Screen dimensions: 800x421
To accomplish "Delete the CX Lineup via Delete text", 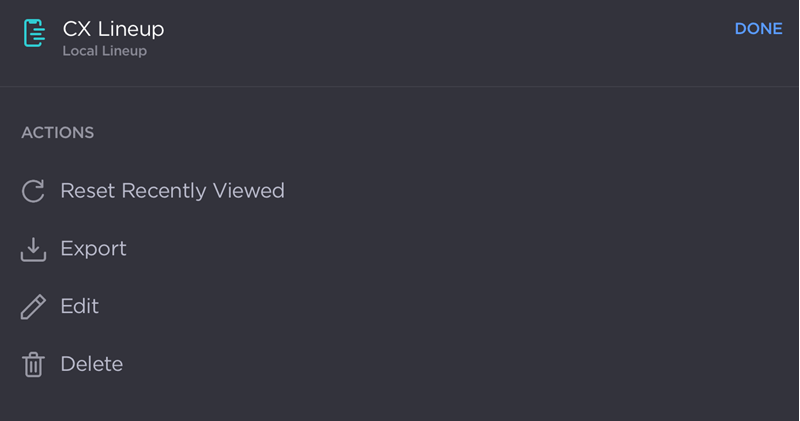I will pyautogui.click(x=91, y=365).
